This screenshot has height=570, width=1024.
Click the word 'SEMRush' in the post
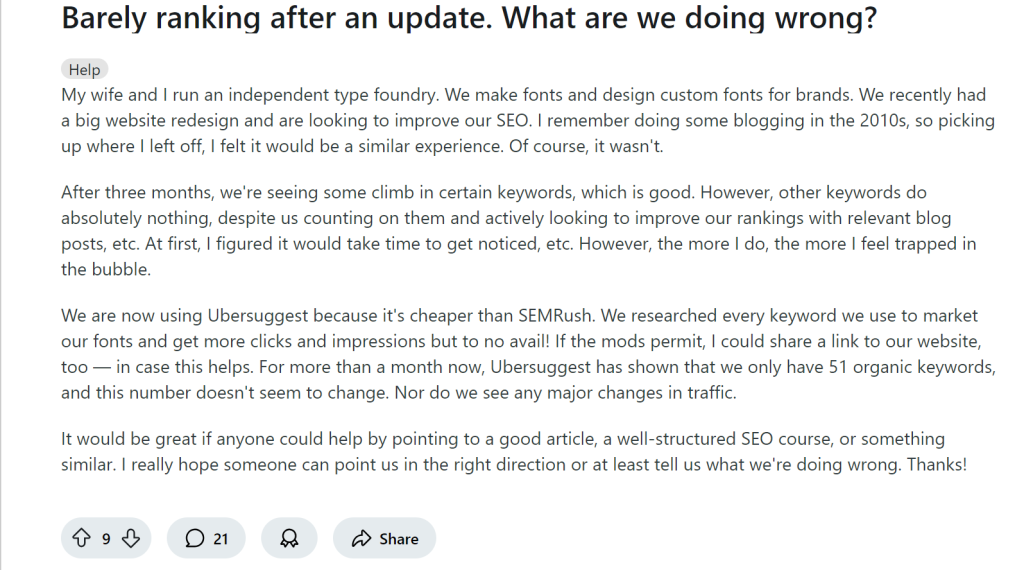point(555,316)
